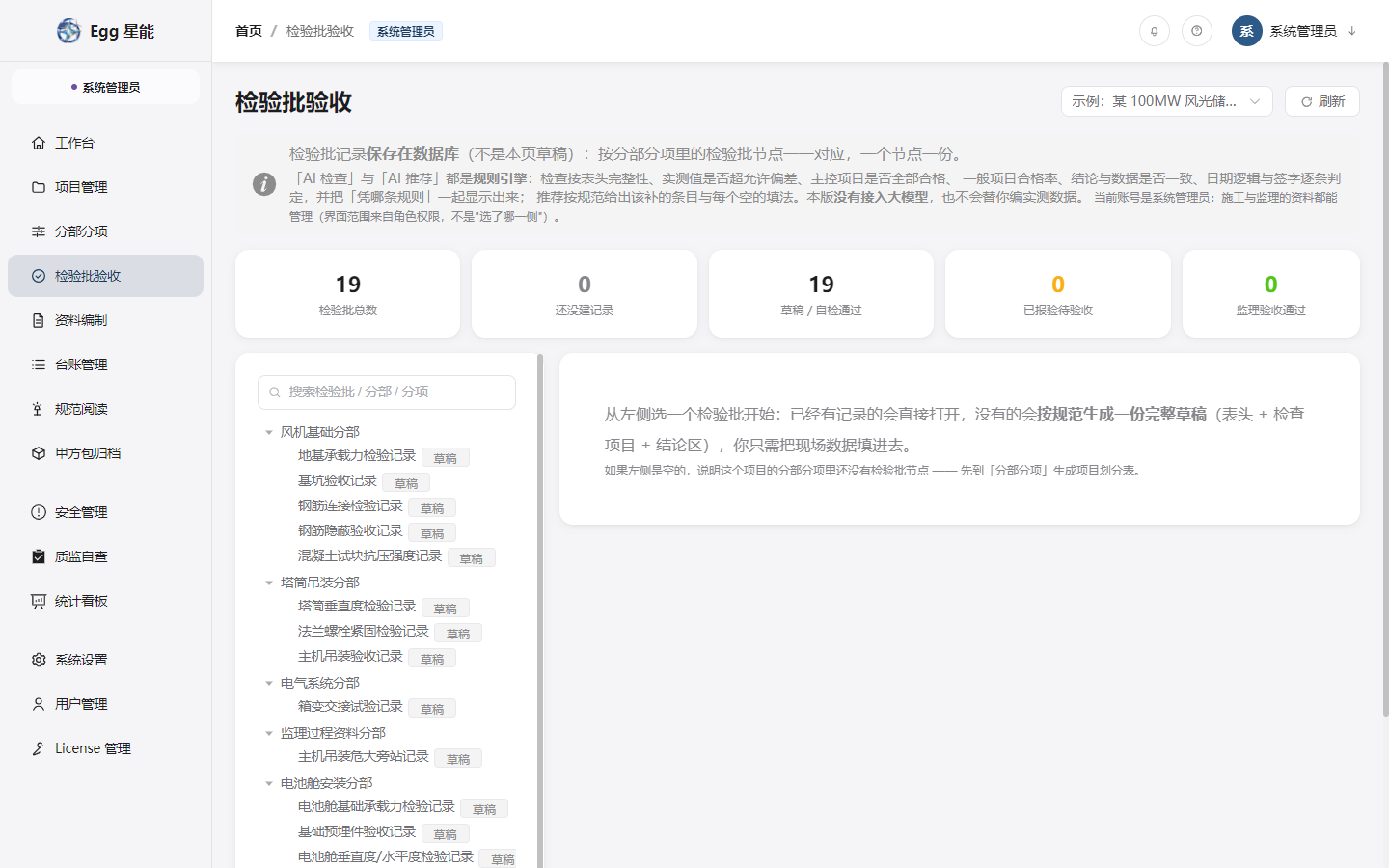Select 检验批验收 in the sidebar
Screen dimensions: 1389x868
click(x=105, y=276)
